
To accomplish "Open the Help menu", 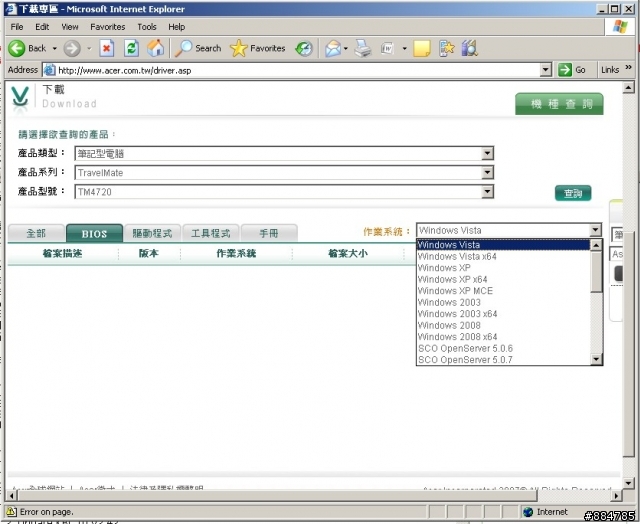I will tap(177, 27).
